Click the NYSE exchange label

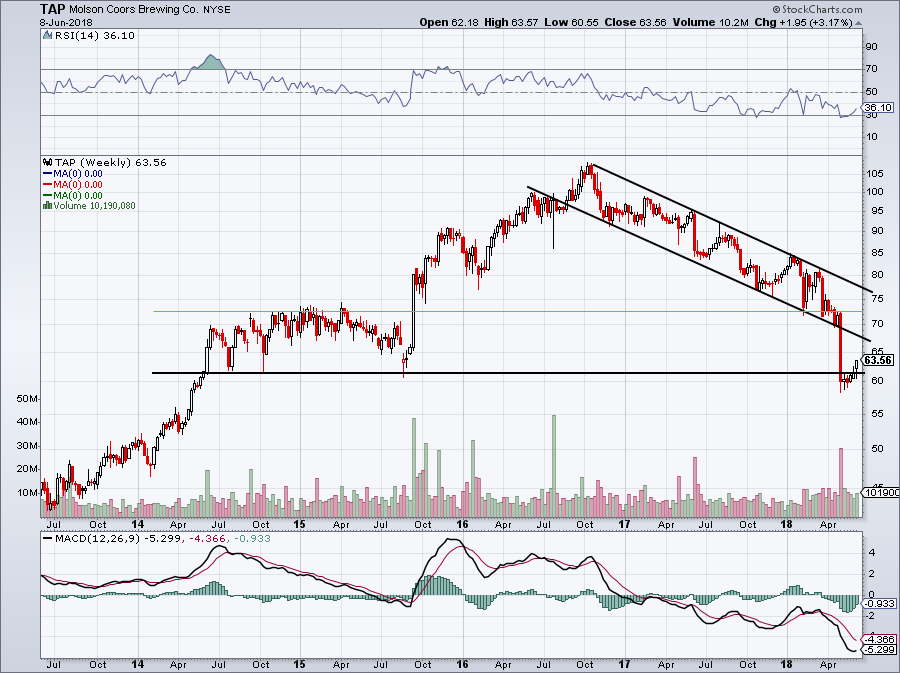point(217,10)
